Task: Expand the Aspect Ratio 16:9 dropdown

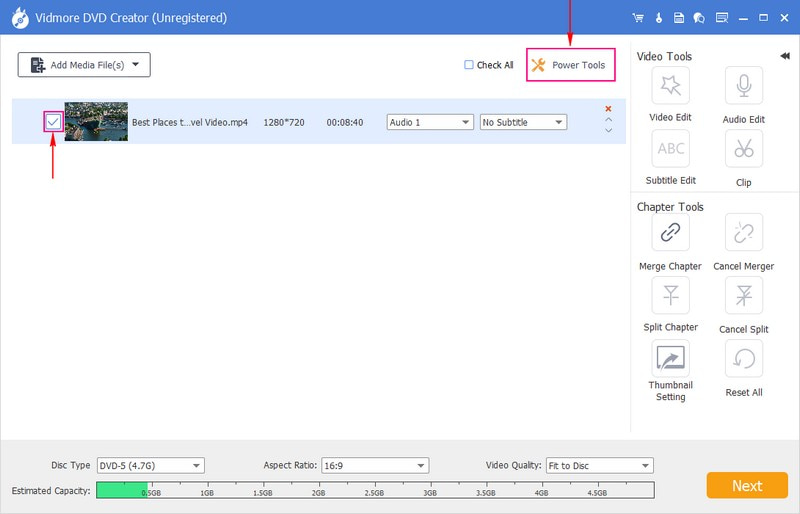Action: coord(374,465)
